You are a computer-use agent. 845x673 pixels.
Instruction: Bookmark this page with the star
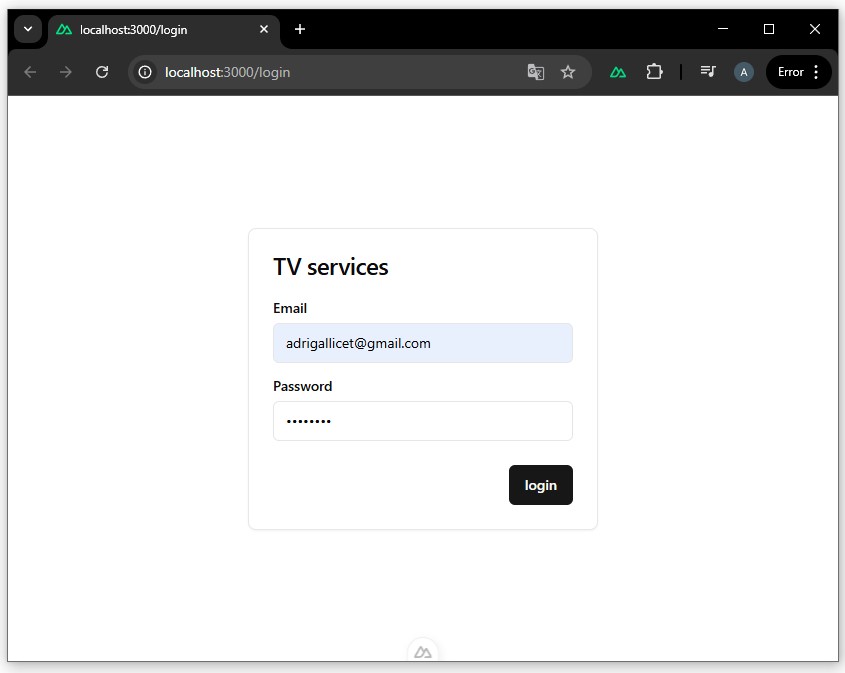pyautogui.click(x=568, y=72)
